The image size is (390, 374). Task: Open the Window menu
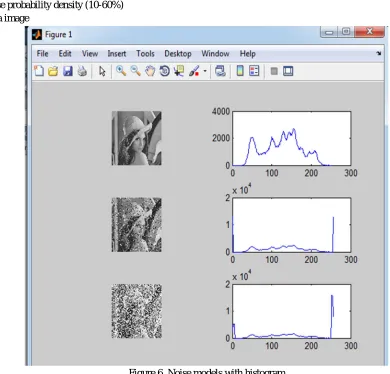(215, 54)
